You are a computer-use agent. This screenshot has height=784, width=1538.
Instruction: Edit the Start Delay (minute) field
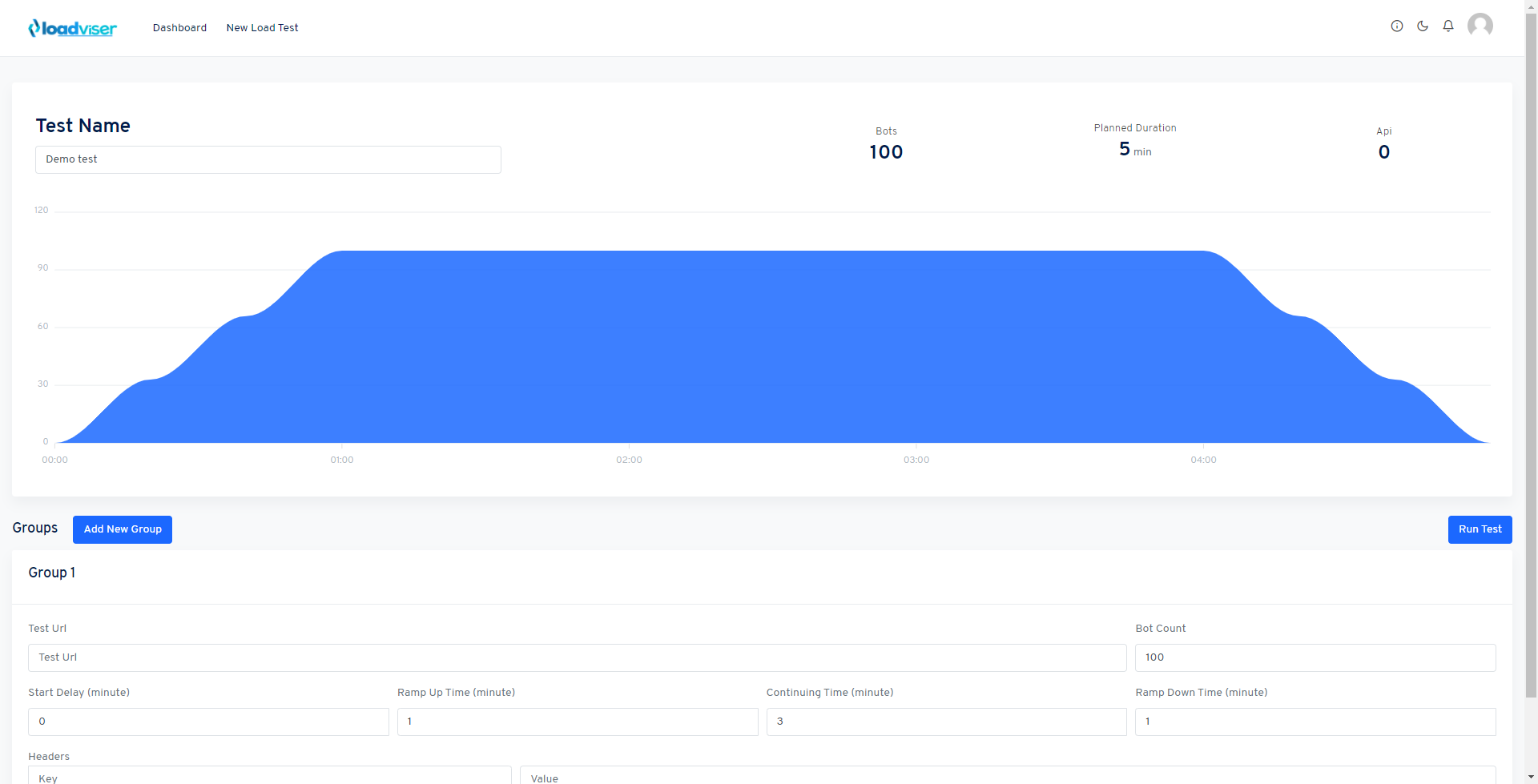pyautogui.click(x=208, y=722)
